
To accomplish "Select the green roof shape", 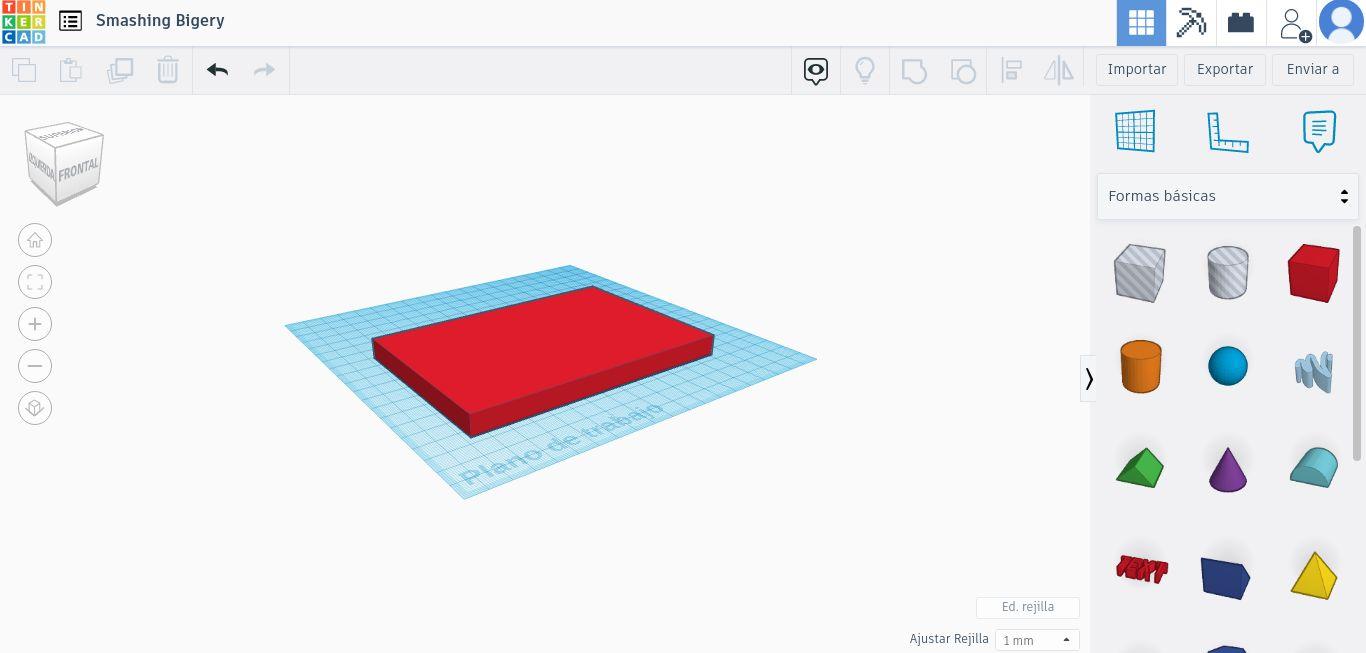I will pos(1140,468).
